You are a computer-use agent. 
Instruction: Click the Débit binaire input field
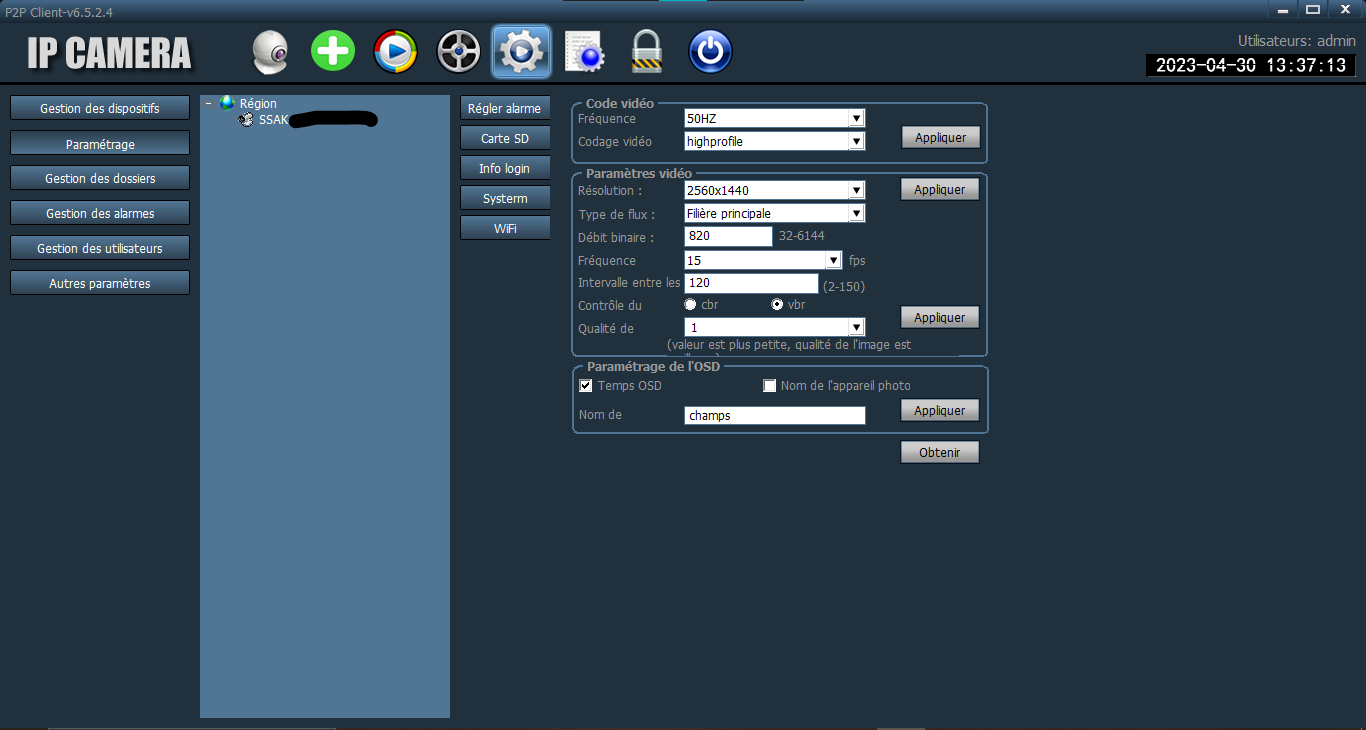pos(728,237)
